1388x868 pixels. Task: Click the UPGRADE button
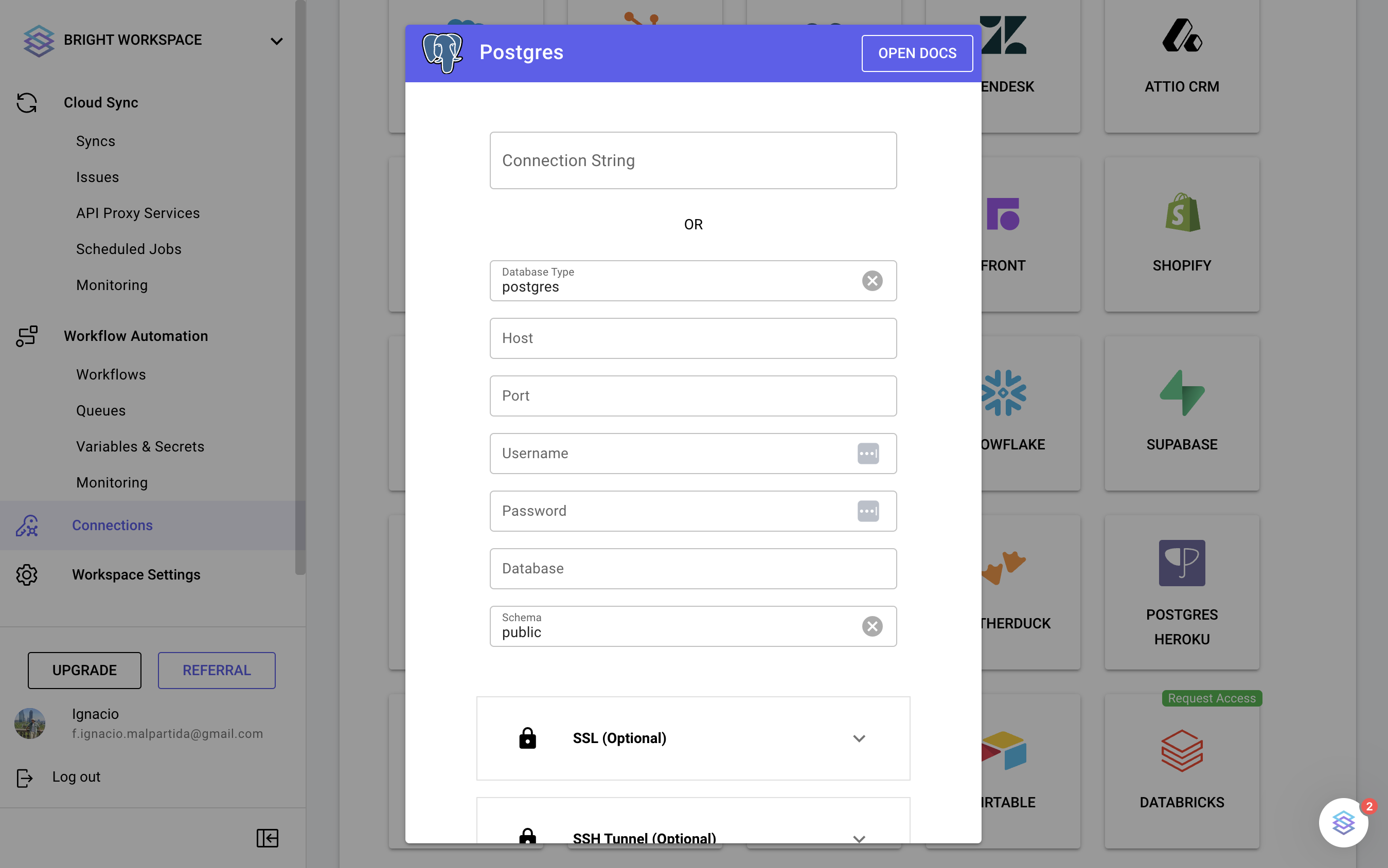(x=84, y=670)
